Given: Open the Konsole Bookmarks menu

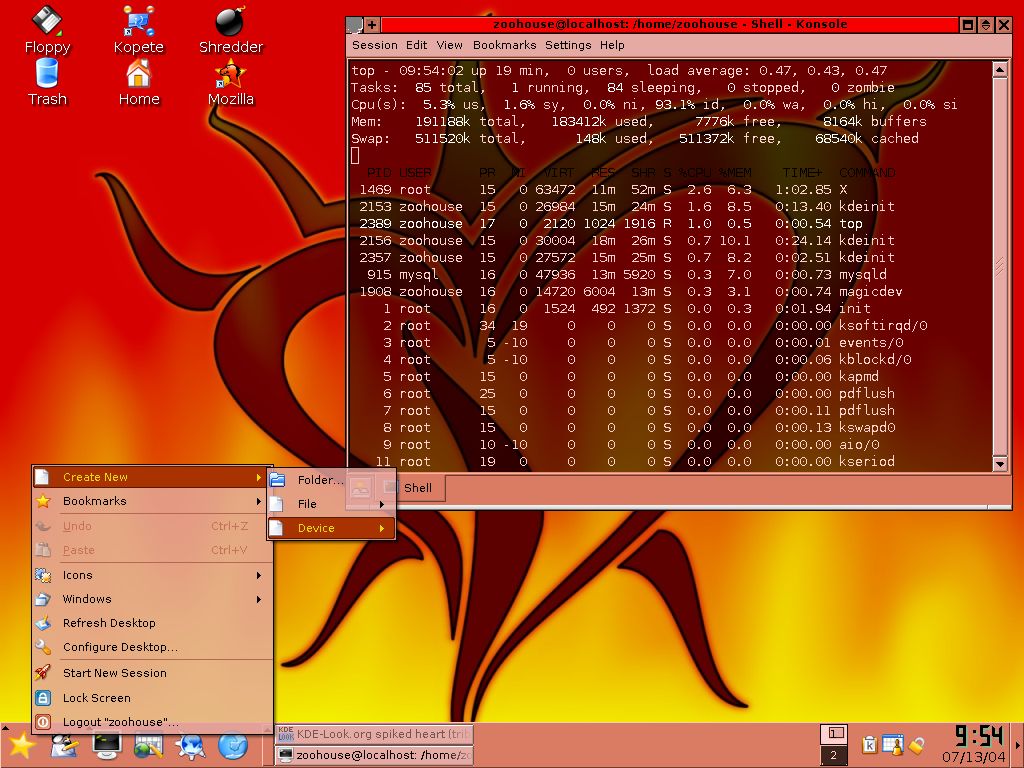Looking at the screenshot, I should 504,45.
